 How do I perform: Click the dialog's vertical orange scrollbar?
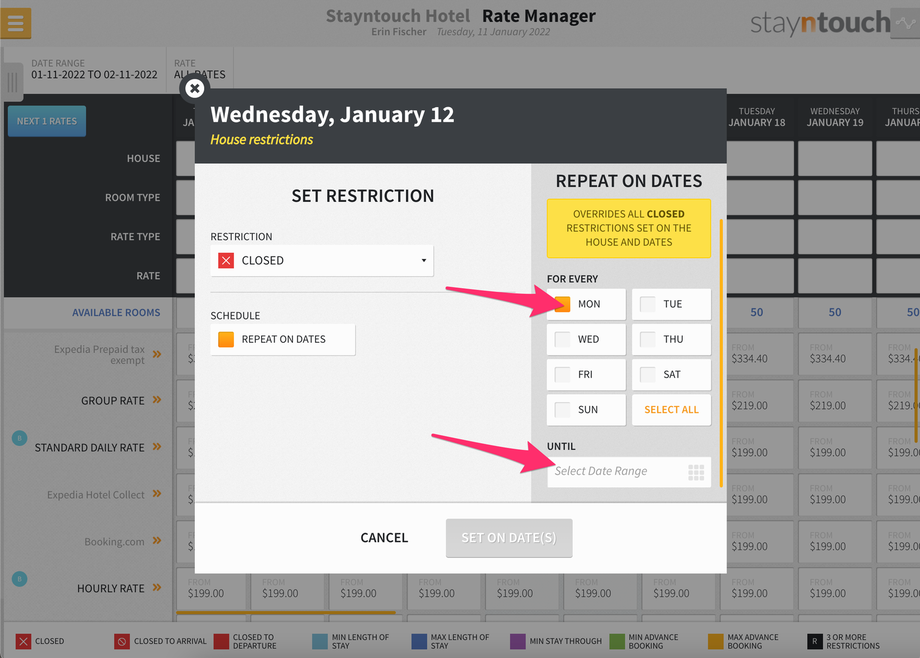721,352
